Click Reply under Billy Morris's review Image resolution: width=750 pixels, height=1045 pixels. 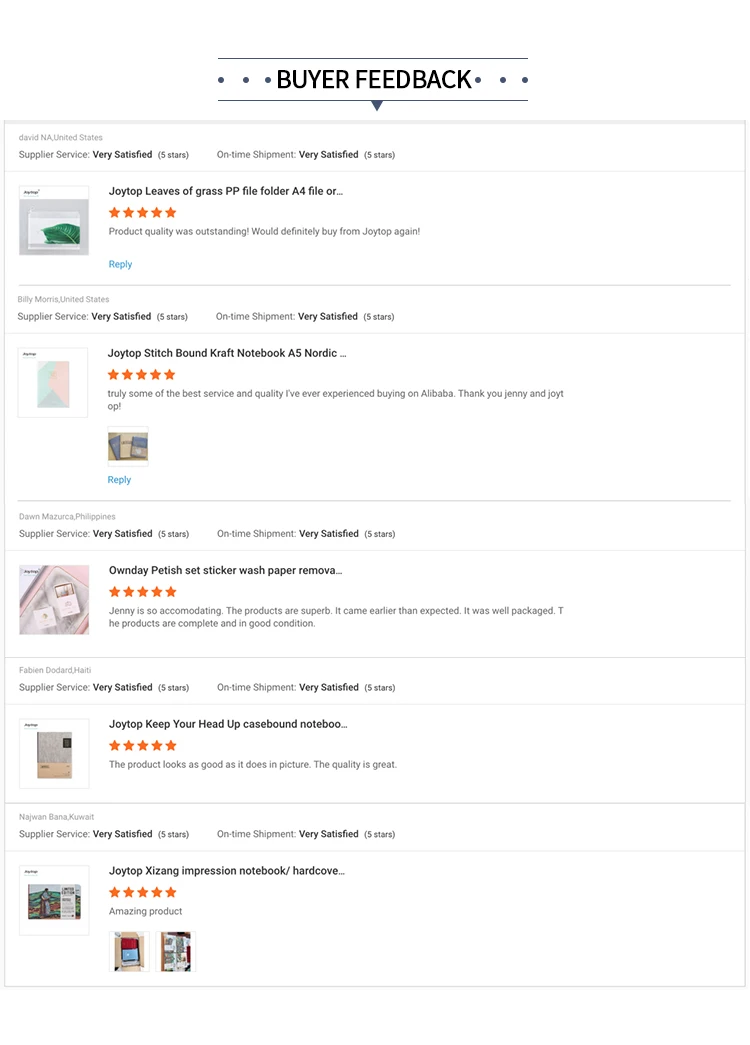[x=119, y=480]
